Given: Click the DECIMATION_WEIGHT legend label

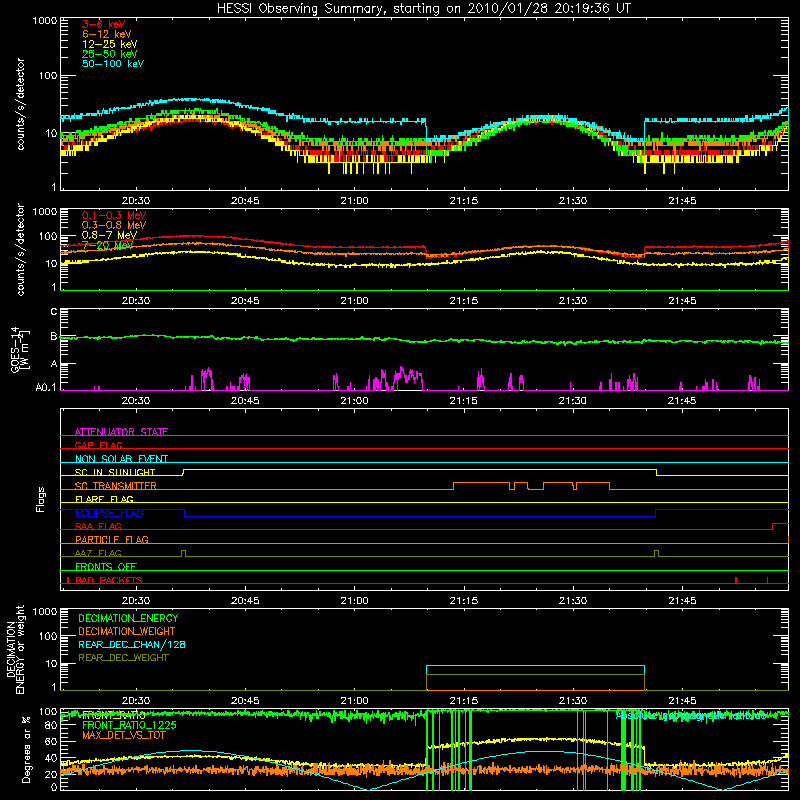Looking at the screenshot, I should click(127, 631).
